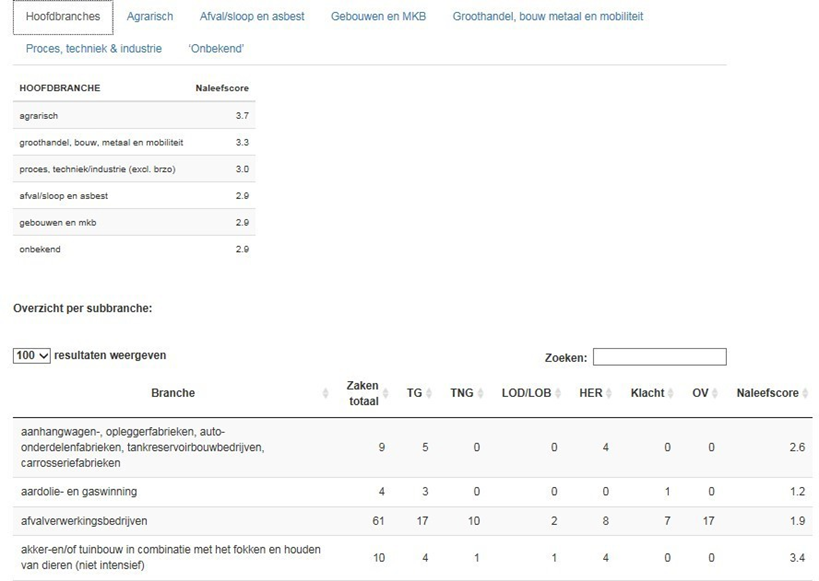This screenshot has height=581, width=819.
Task: Open Groothandel, bouw metaal en mobiliteit tab
Action: click(x=547, y=17)
